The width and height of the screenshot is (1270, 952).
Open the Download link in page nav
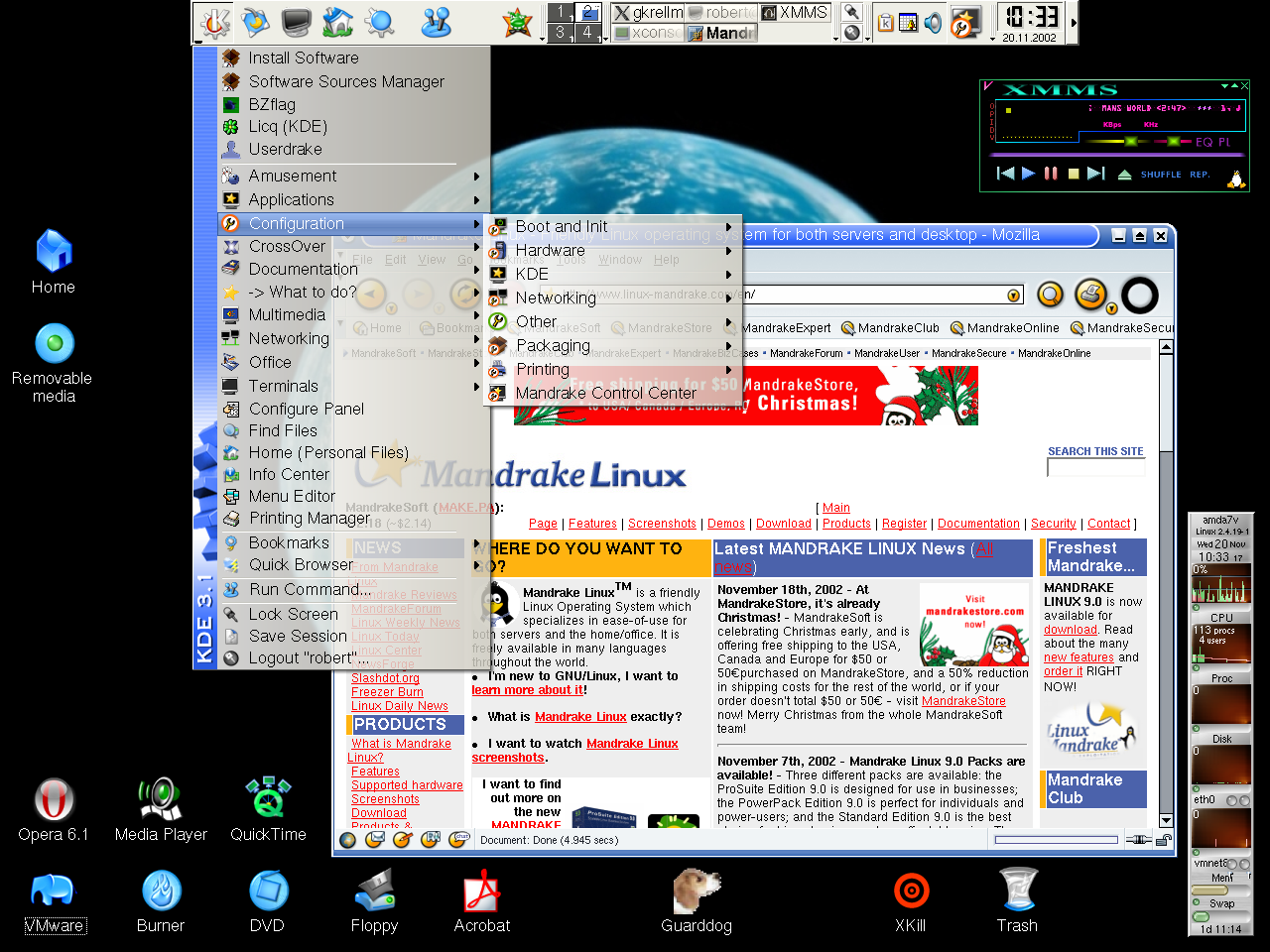tap(784, 524)
